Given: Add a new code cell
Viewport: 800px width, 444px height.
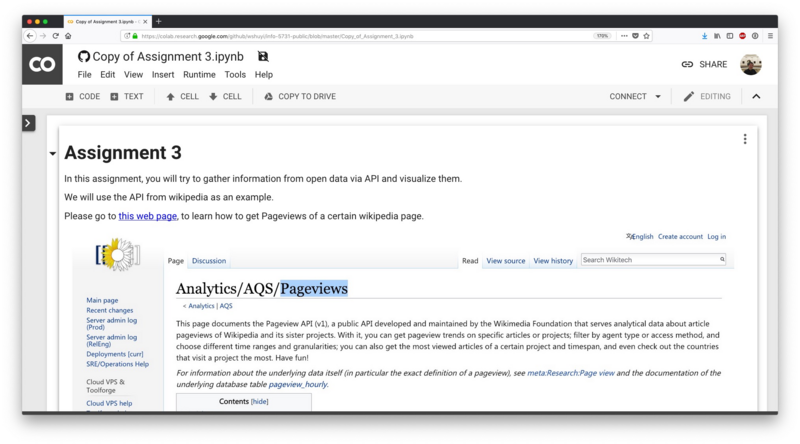Looking at the screenshot, I should (83, 97).
